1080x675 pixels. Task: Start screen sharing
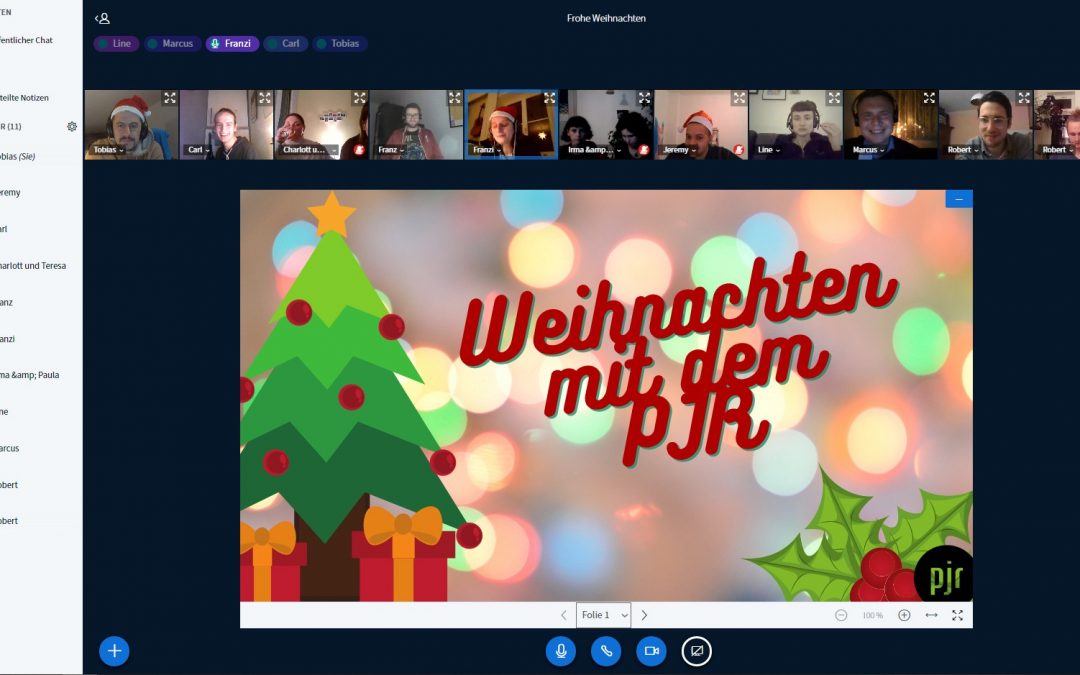tap(697, 651)
